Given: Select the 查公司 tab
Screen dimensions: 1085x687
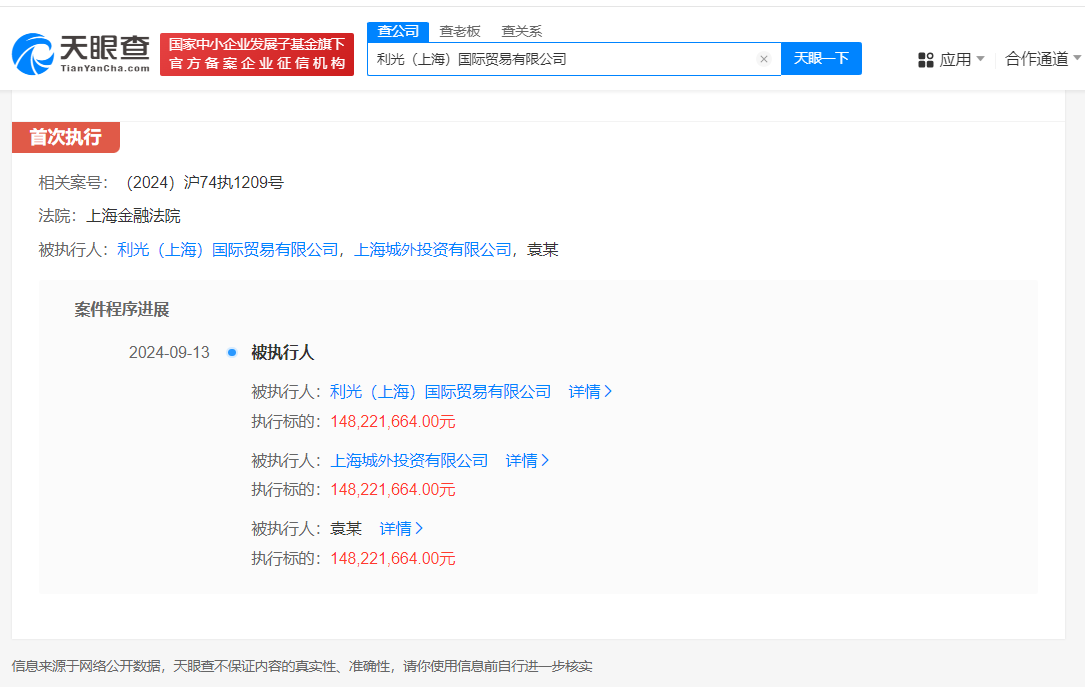Looking at the screenshot, I should tap(397, 31).
